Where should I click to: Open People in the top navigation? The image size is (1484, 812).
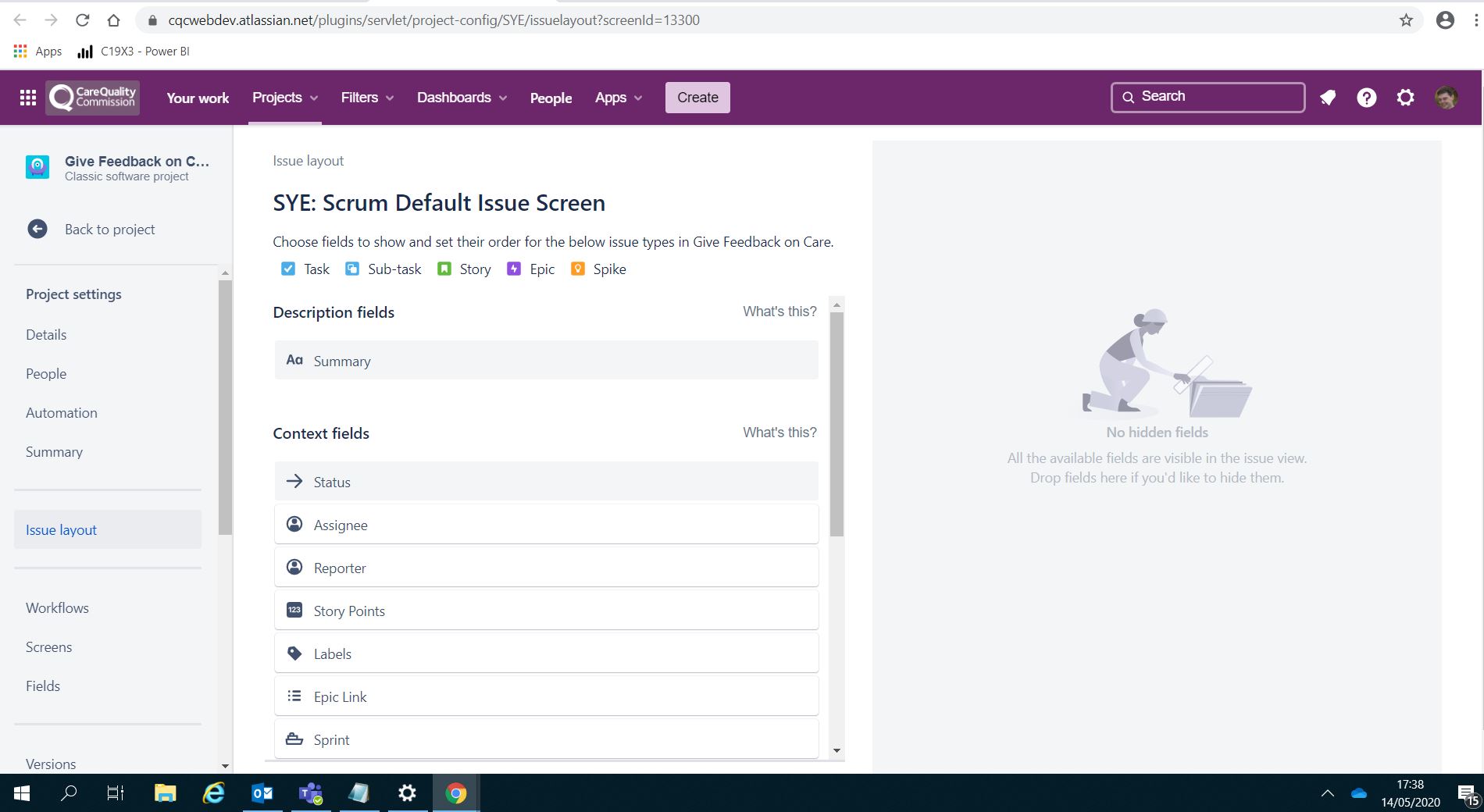click(551, 98)
